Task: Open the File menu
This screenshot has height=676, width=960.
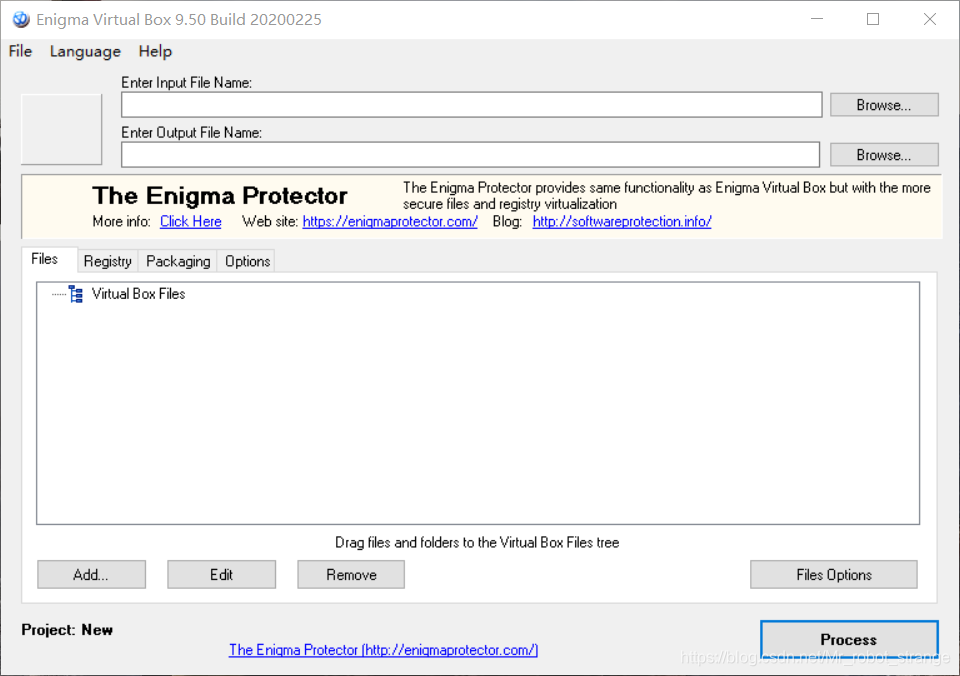Action: coord(20,51)
